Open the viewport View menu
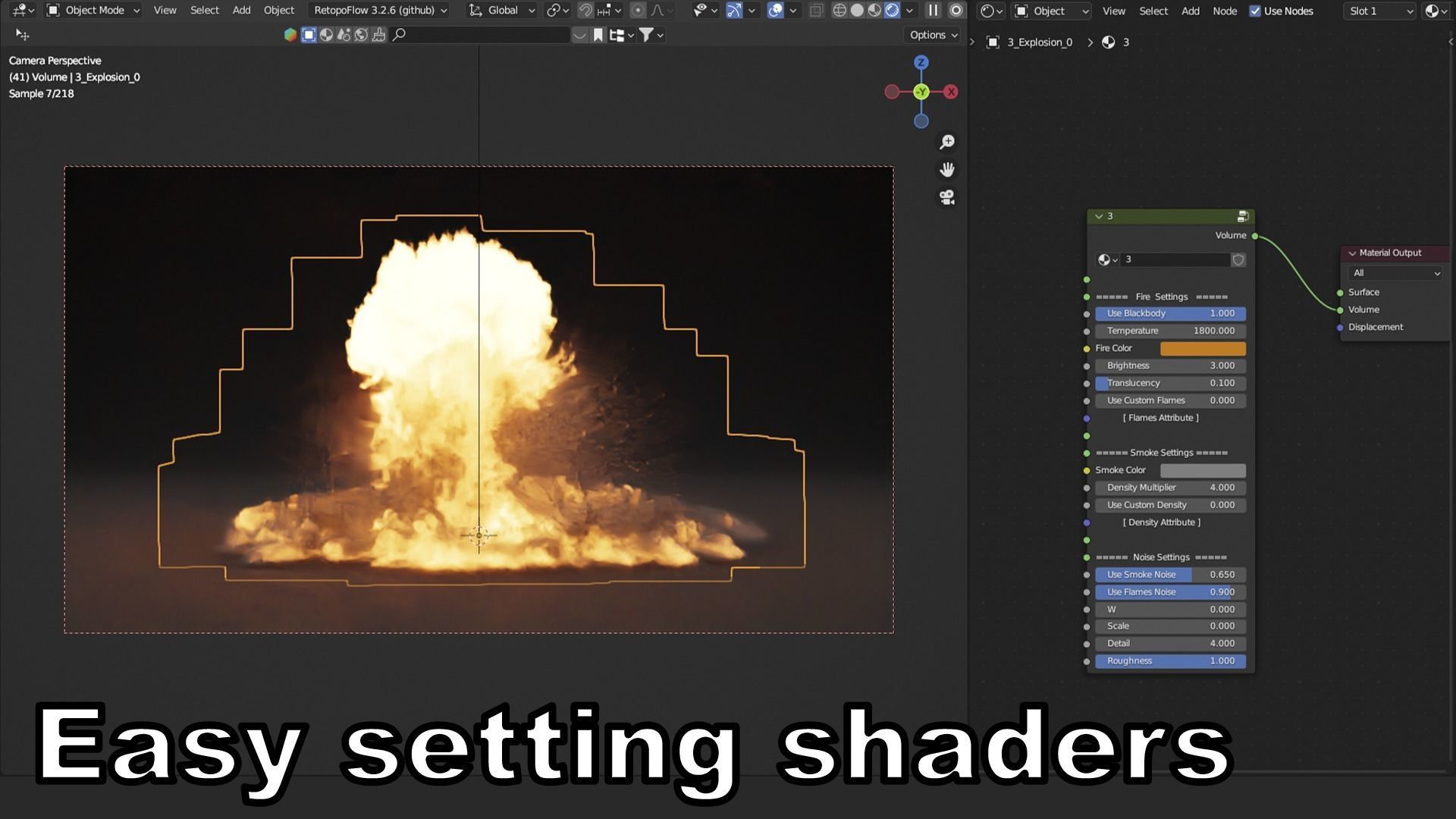The width and height of the screenshot is (1456, 819). (165, 11)
